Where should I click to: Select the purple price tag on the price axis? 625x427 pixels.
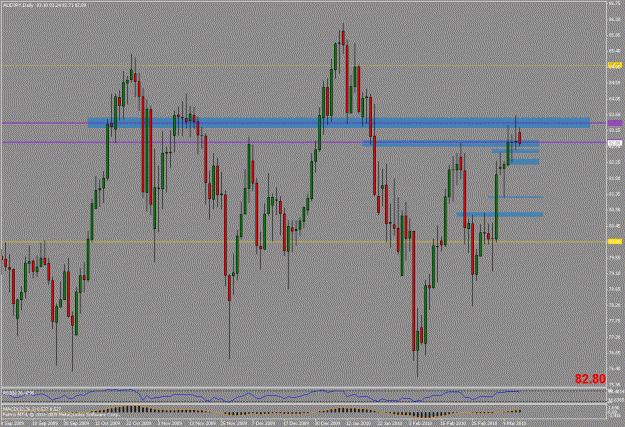(615, 123)
